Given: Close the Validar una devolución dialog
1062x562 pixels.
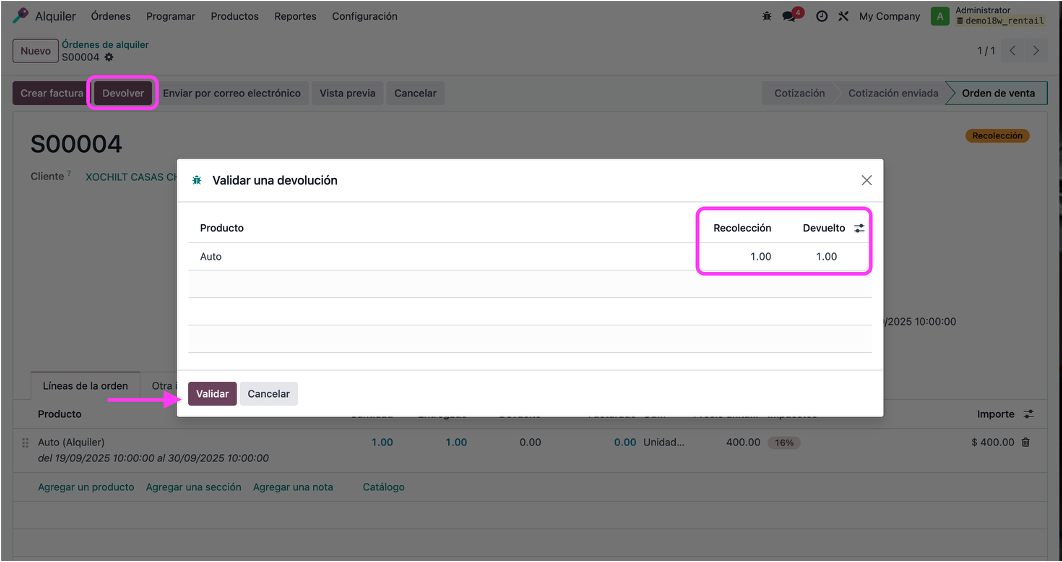Looking at the screenshot, I should pos(866,180).
